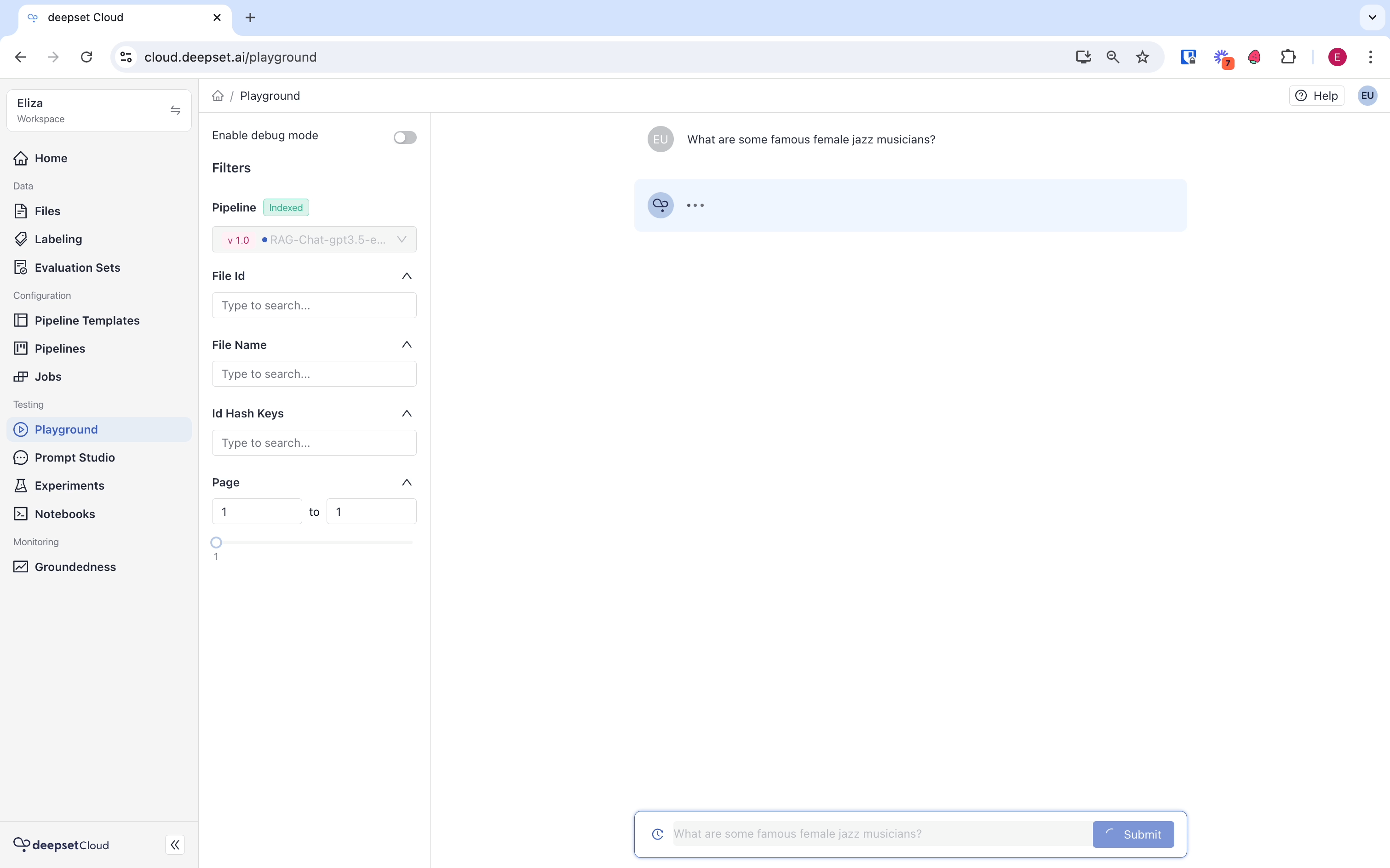Click the workspace switcher arrow next to Eliza
1390x868 pixels.
tap(175, 109)
